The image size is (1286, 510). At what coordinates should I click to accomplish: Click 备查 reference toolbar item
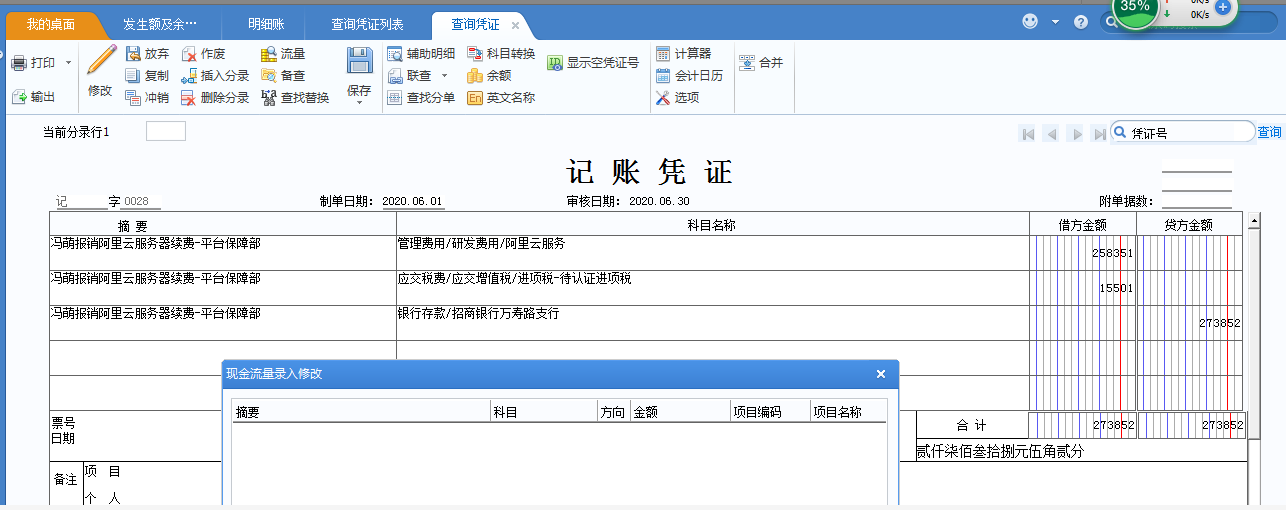click(x=283, y=76)
